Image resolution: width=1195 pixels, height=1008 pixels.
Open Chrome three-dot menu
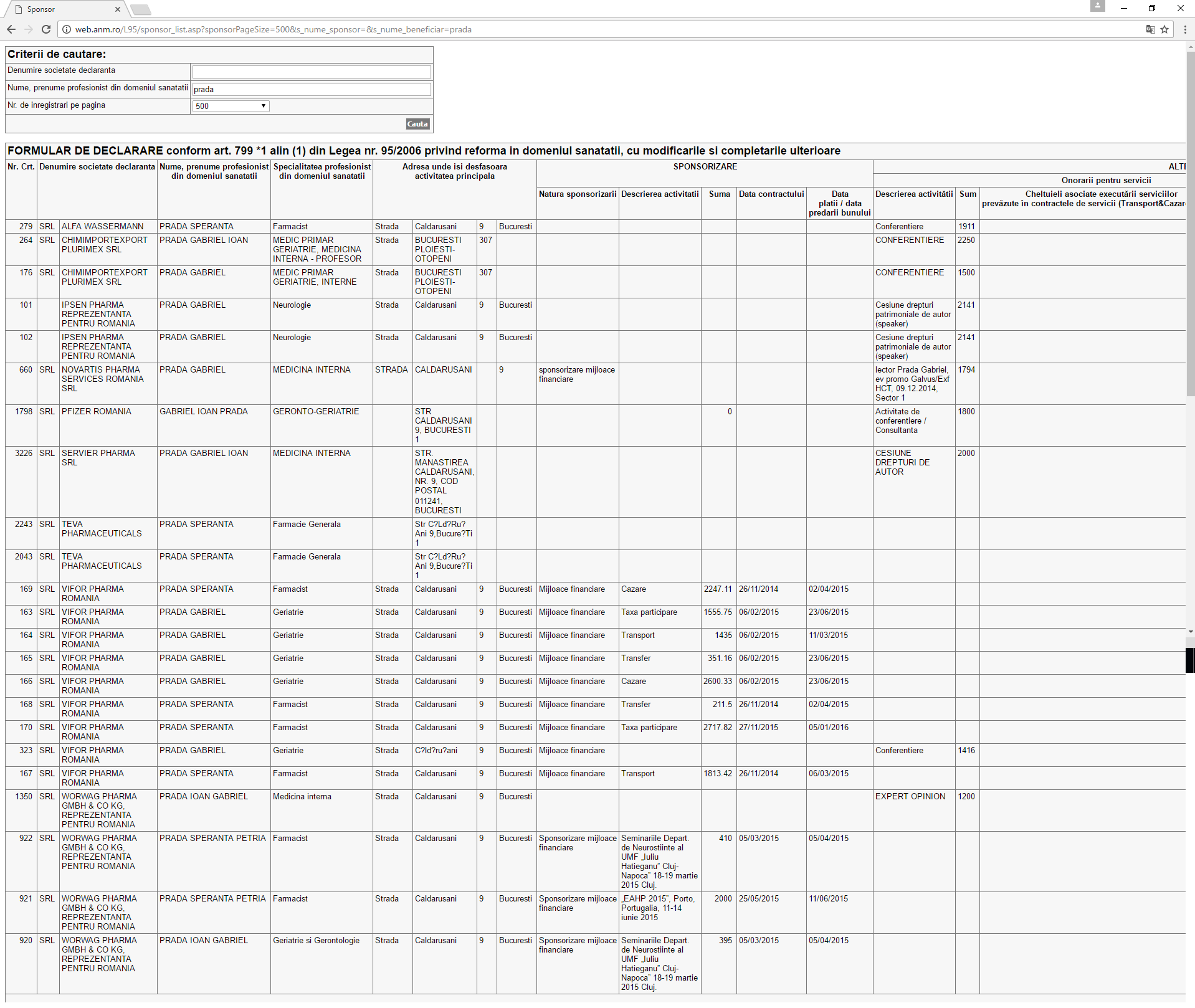click(1184, 29)
